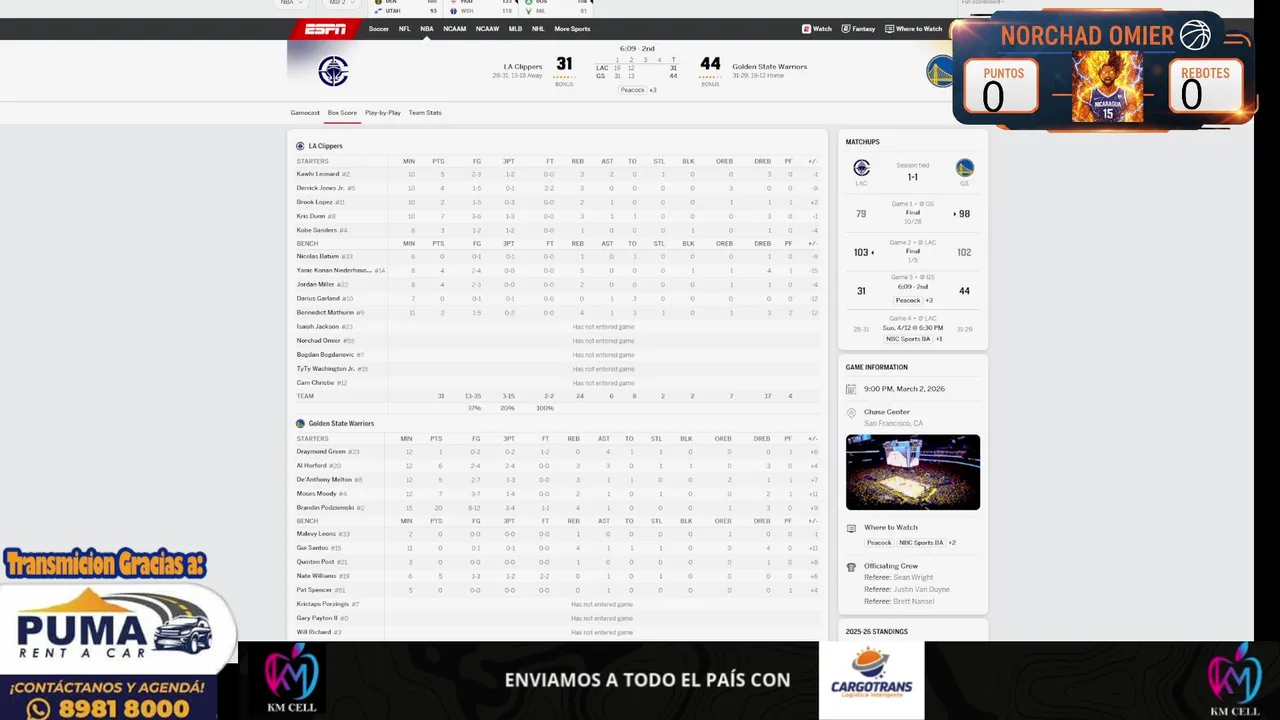This screenshot has width=1280, height=720.
Task: Open the date dropdown in scoreboard strip
Action: [x=342, y=3]
